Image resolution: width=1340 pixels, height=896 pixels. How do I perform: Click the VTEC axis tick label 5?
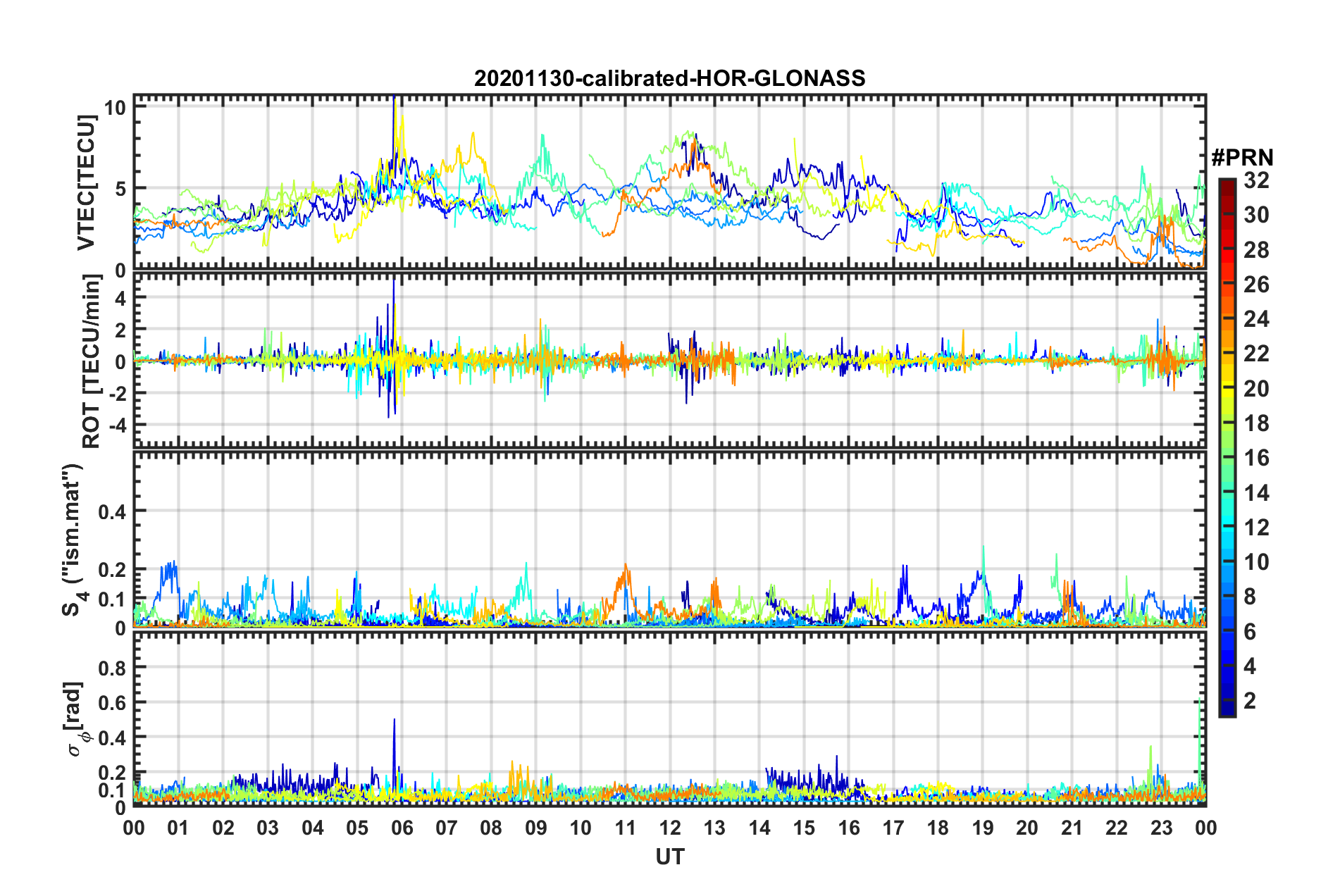click(x=121, y=189)
